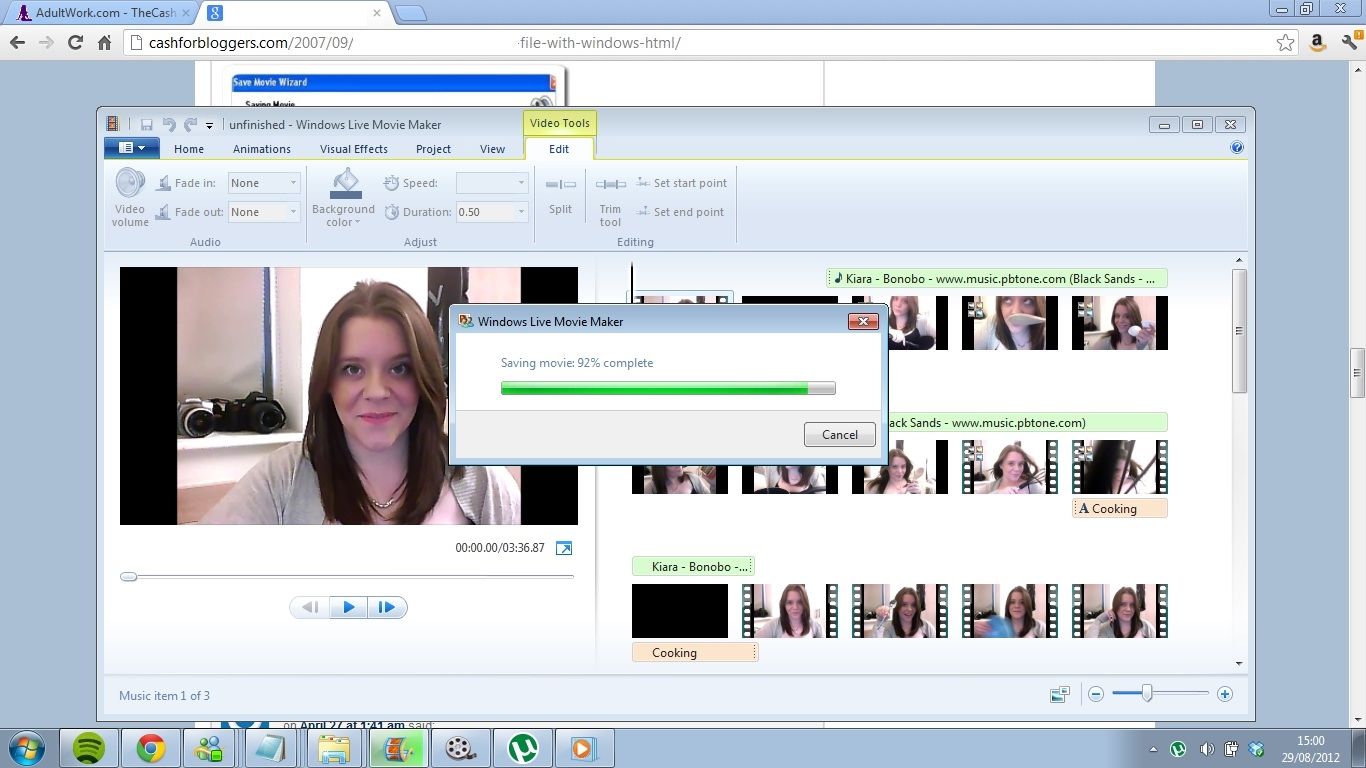This screenshot has width=1366, height=768.
Task: Open the Visual Effects tab
Action: (354, 149)
